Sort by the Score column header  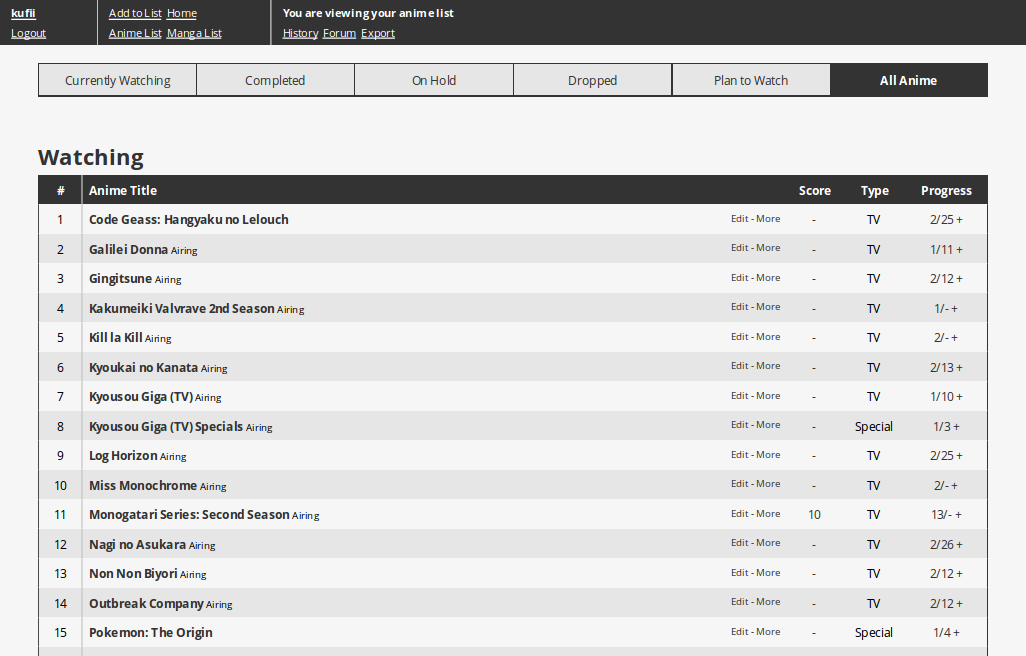[815, 190]
